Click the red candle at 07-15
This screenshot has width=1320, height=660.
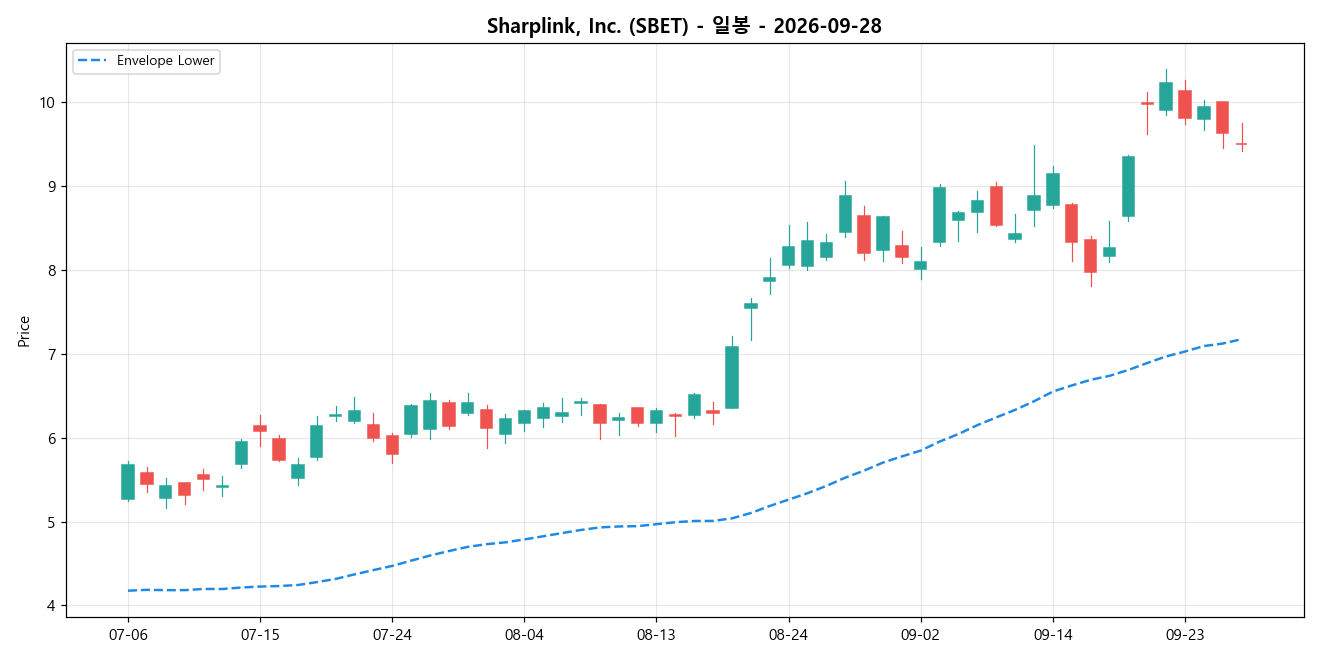click(x=260, y=428)
